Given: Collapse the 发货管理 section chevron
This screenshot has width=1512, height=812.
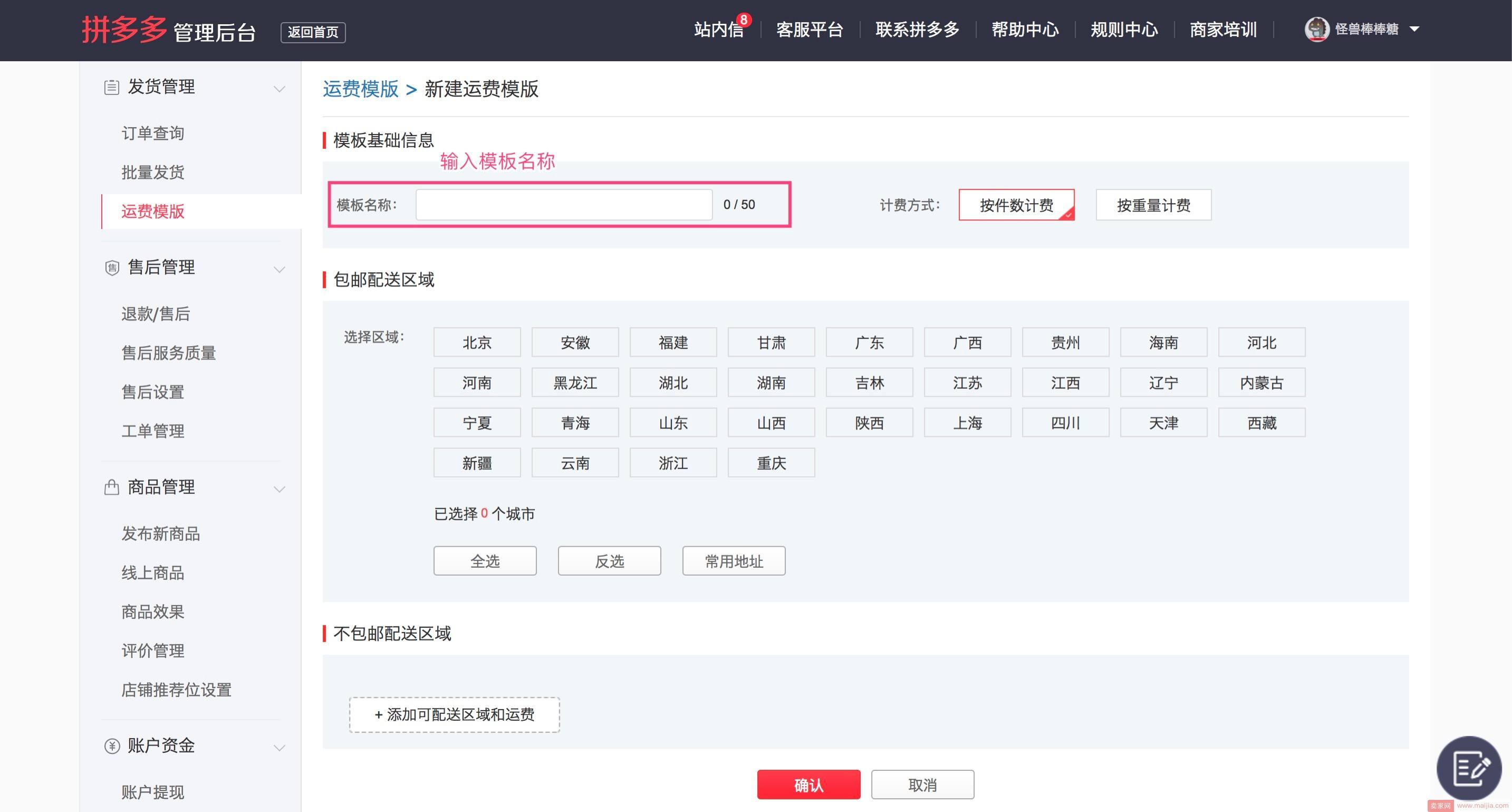Looking at the screenshot, I should pos(280,89).
